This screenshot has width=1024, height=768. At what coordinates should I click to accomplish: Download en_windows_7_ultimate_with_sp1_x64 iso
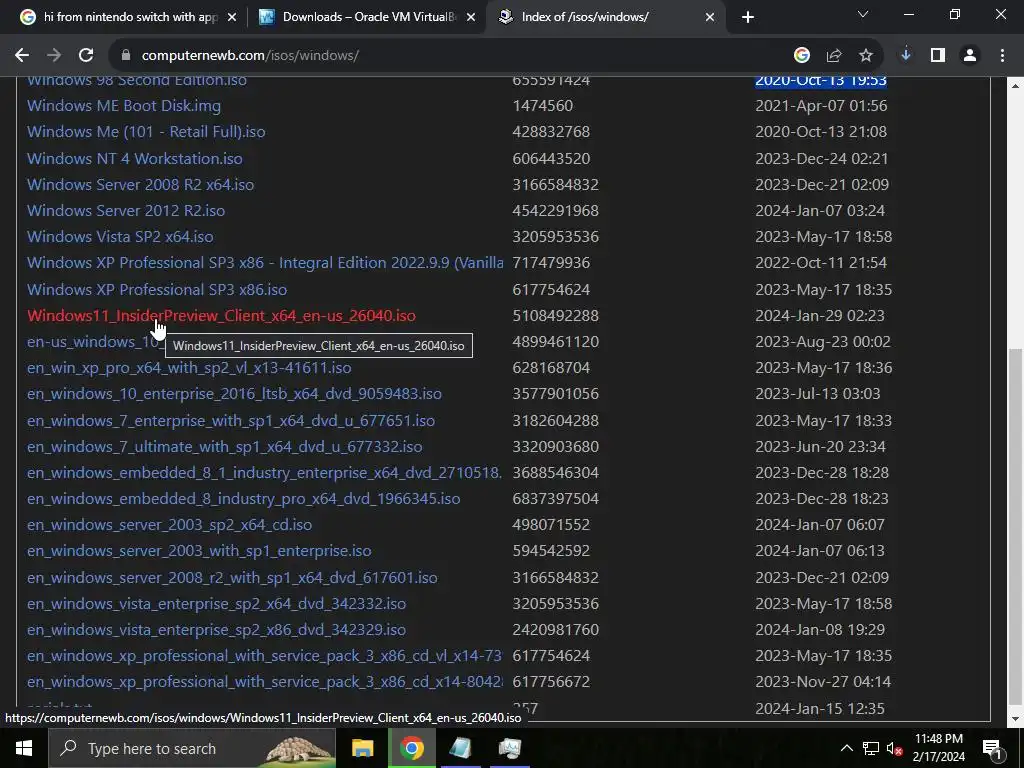[x=225, y=447]
